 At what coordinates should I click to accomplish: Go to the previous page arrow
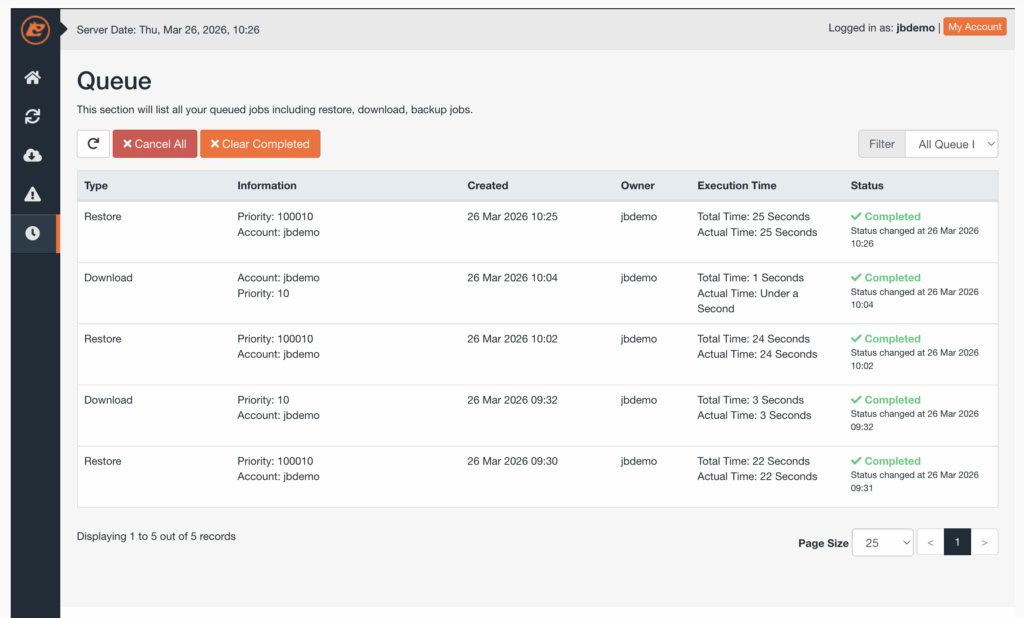click(930, 542)
